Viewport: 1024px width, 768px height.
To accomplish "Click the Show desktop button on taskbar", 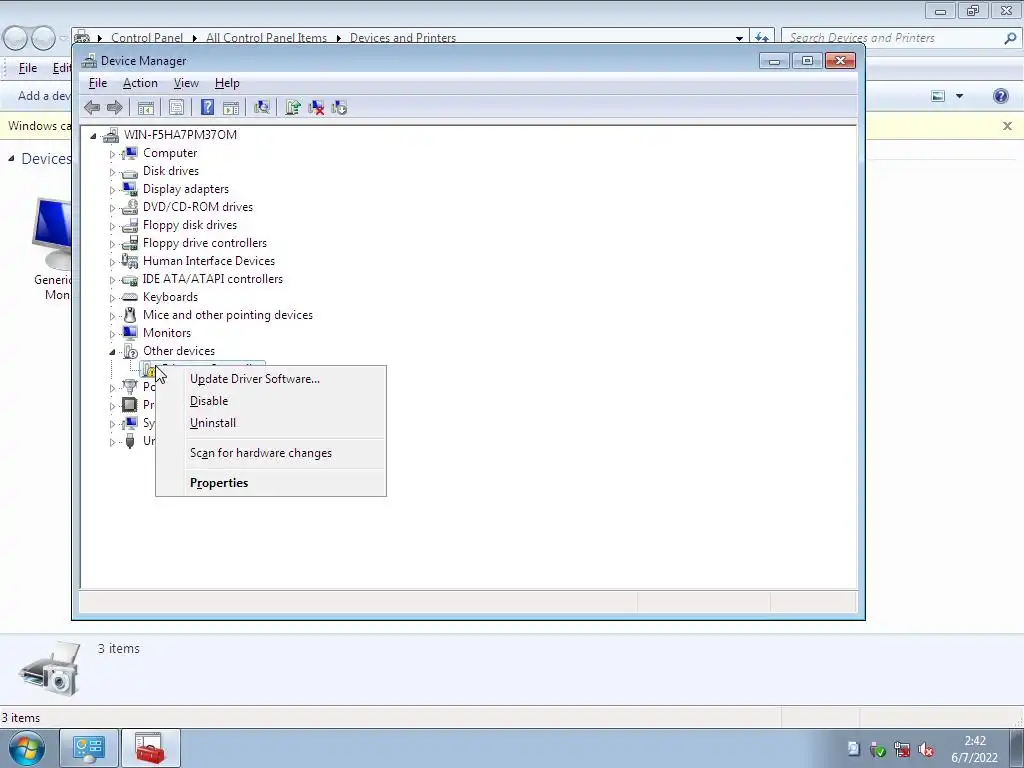I will coord(1017,748).
